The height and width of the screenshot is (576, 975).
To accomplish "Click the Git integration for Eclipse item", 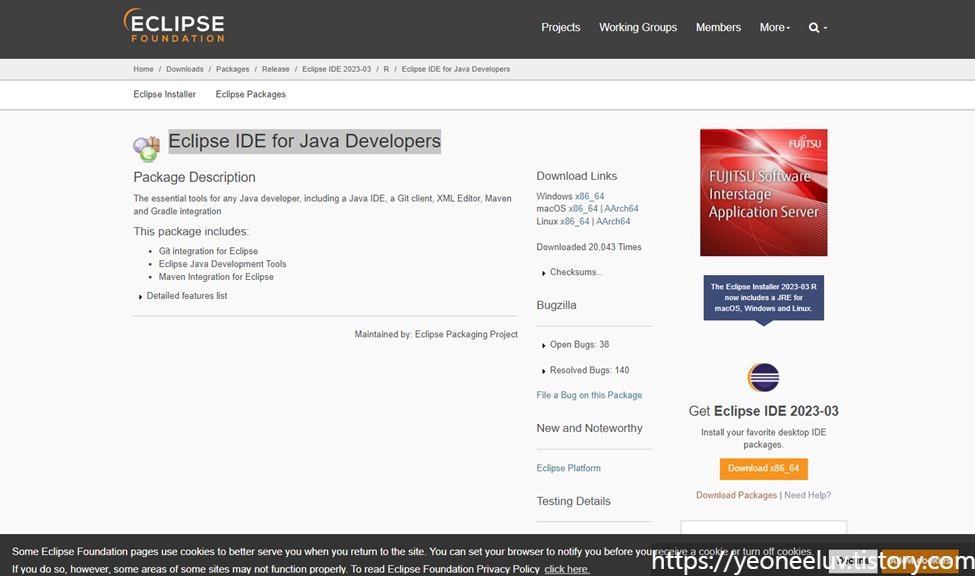I will [x=208, y=251].
